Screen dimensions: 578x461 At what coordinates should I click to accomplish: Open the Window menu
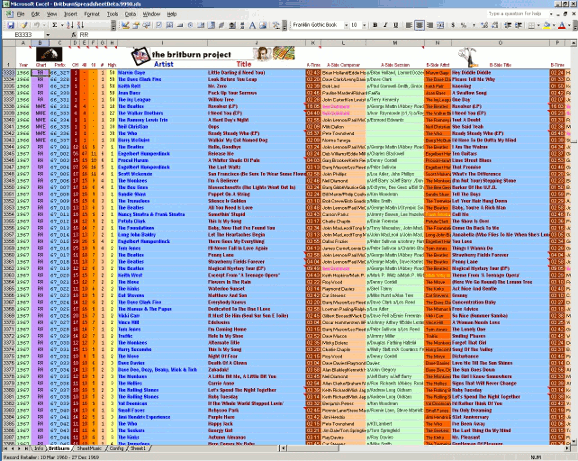(151, 14)
